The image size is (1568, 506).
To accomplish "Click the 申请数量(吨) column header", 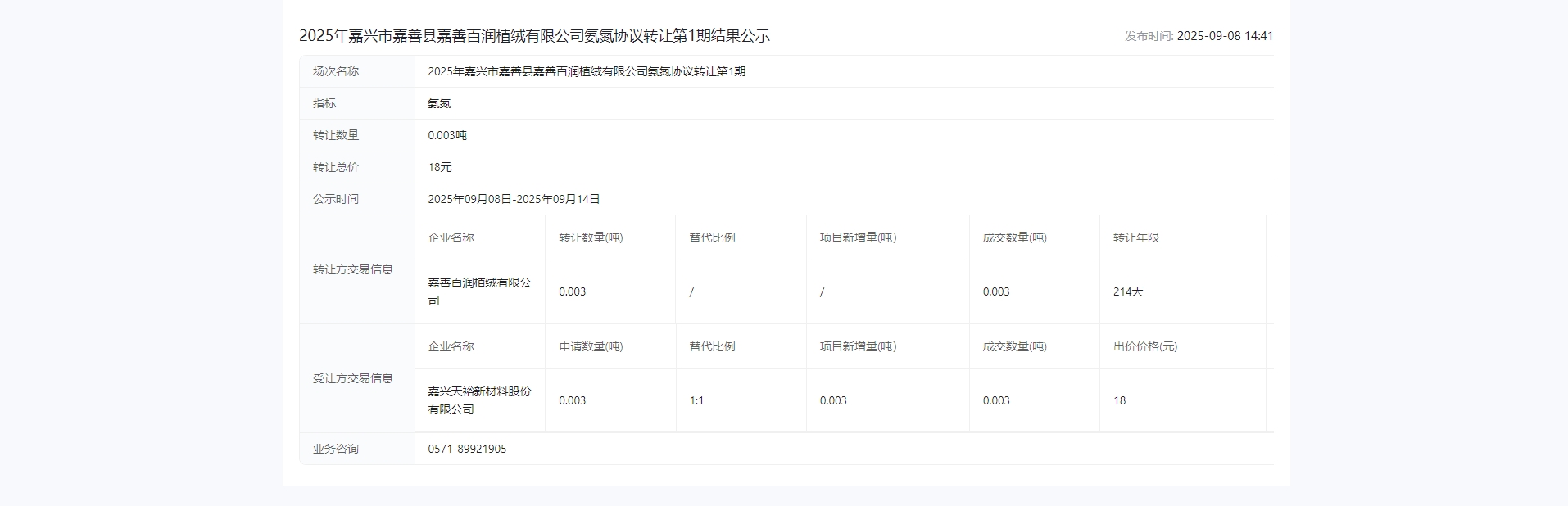I will point(591,346).
